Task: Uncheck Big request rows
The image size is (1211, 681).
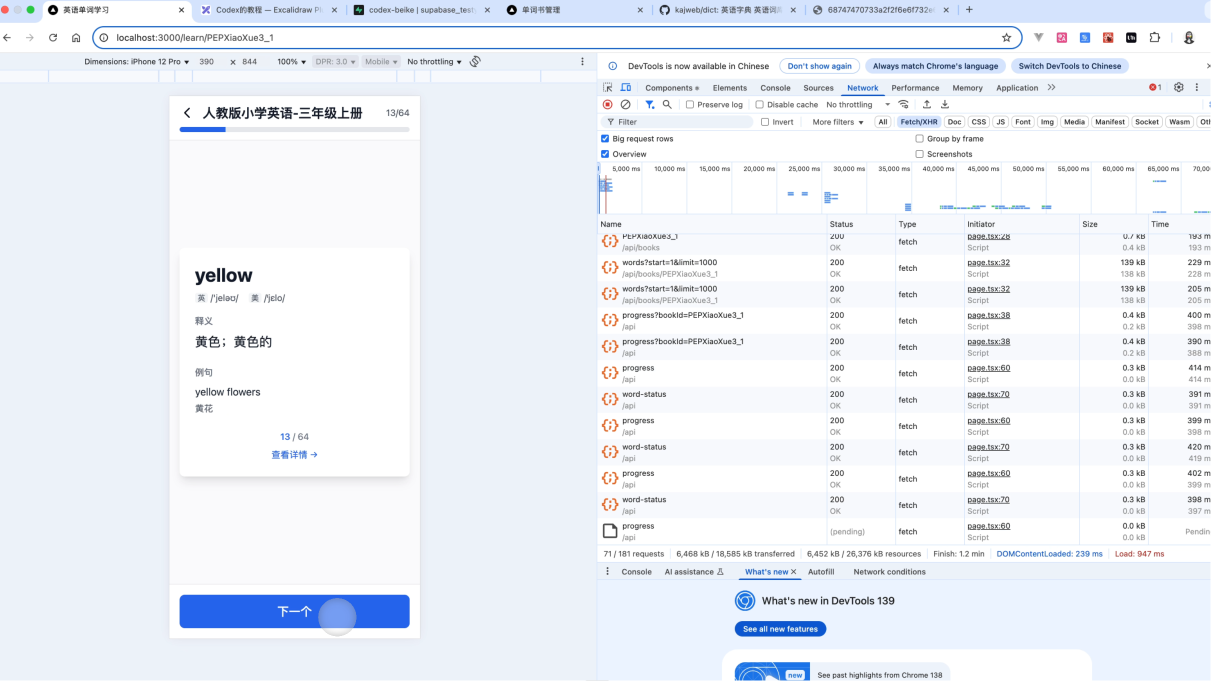Action: (x=605, y=139)
